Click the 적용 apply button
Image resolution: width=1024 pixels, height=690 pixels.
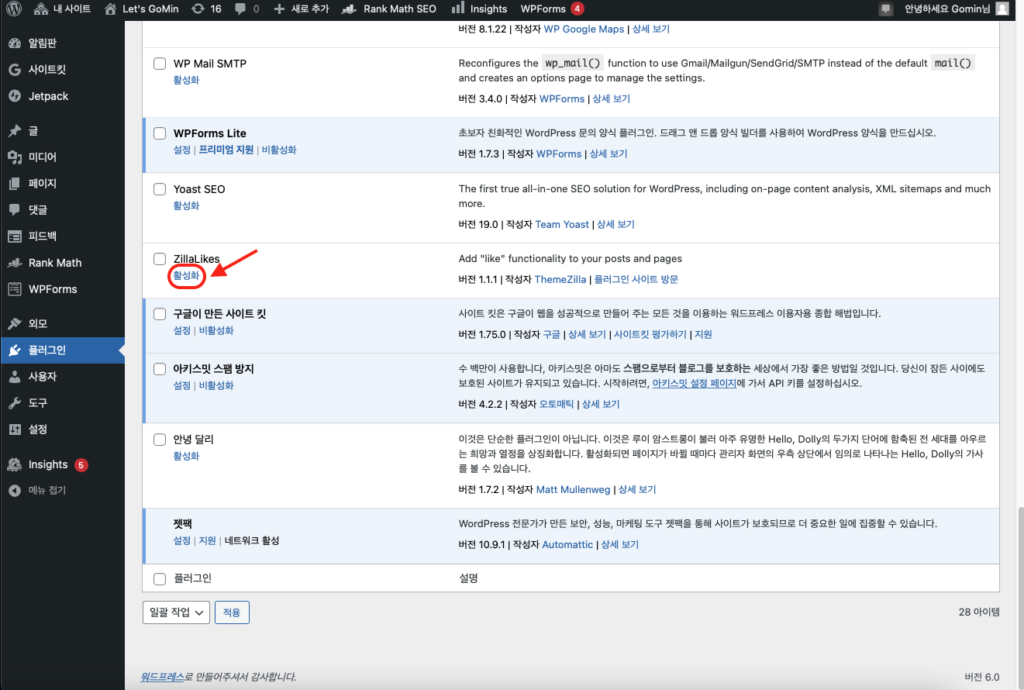point(232,612)
